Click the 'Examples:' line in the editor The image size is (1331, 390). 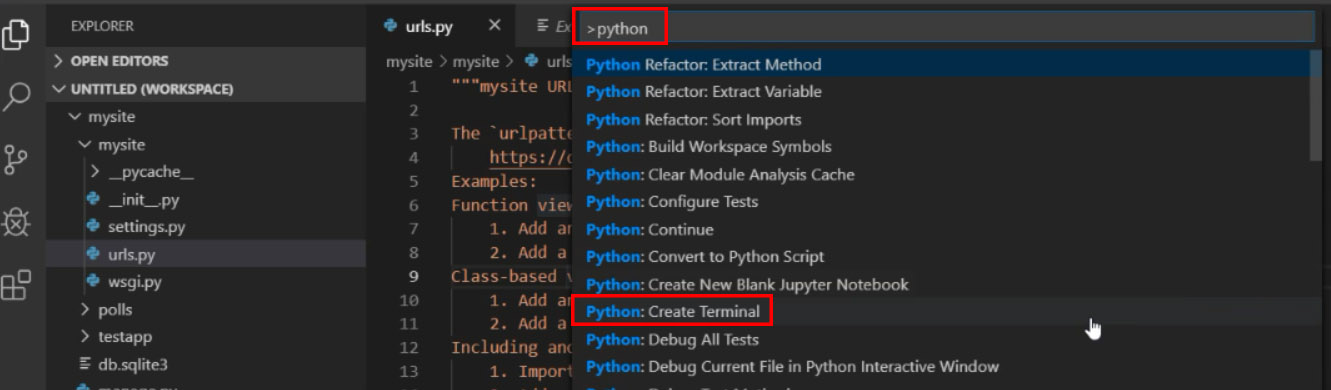(x=494, y=182)
